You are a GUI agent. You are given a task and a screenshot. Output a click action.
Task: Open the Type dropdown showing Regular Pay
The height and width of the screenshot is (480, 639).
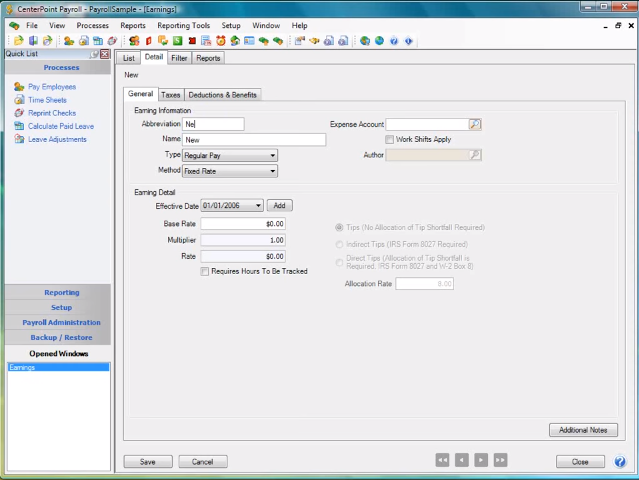(230, 155)
